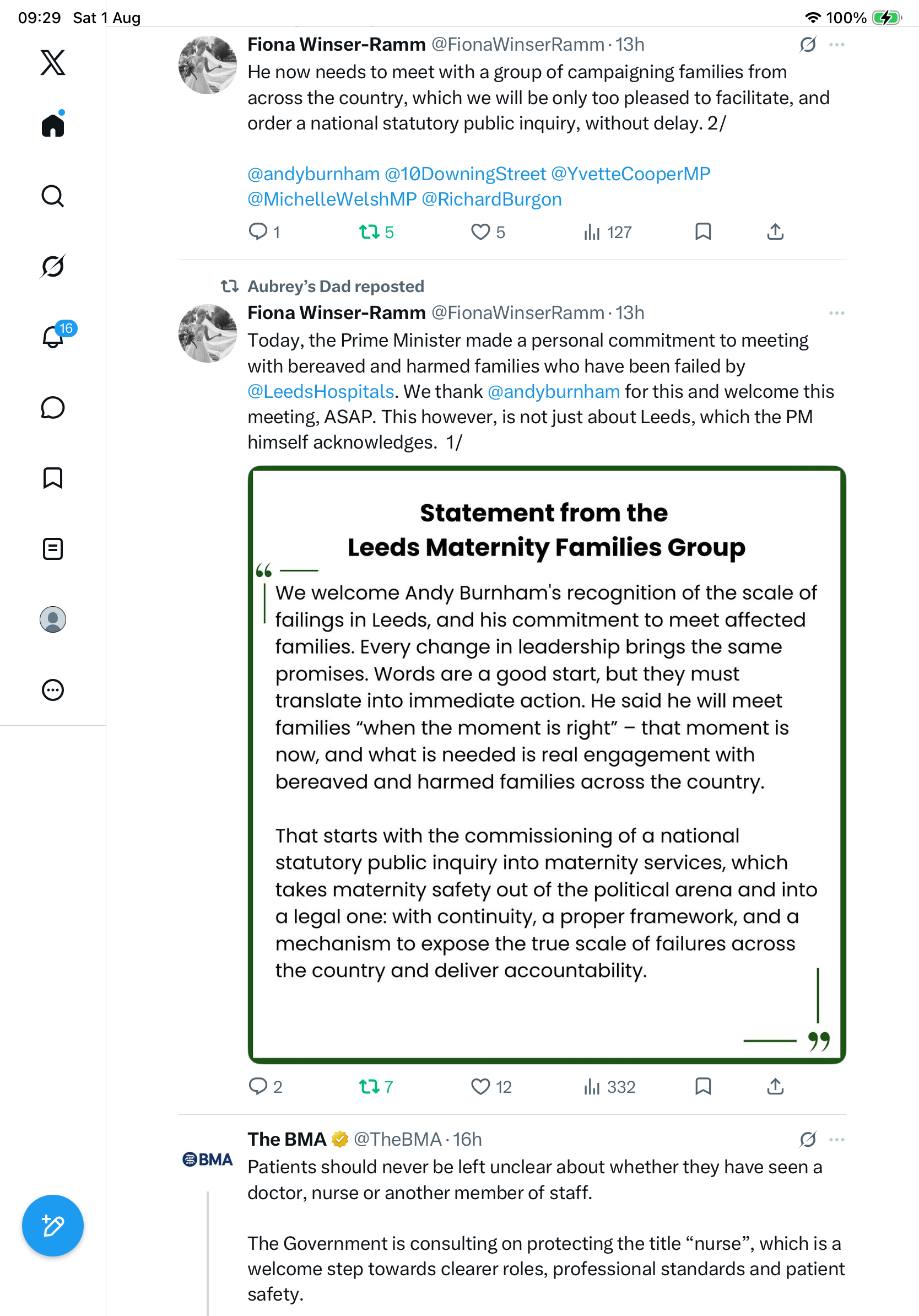Open the @LeedsHospitals mention link
Viewport: 919px width, 1316px height.
[x=321, y=391]
